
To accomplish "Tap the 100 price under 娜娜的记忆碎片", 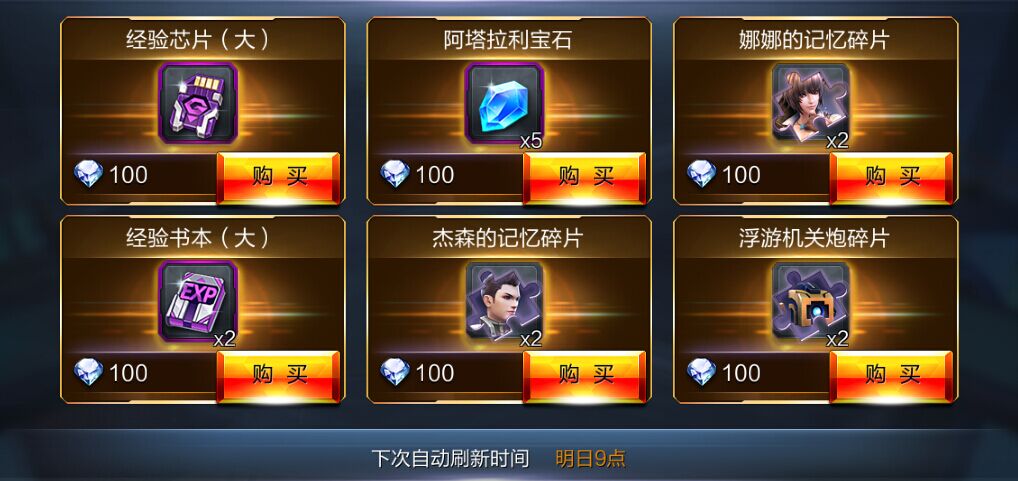I will pos(741,175).
